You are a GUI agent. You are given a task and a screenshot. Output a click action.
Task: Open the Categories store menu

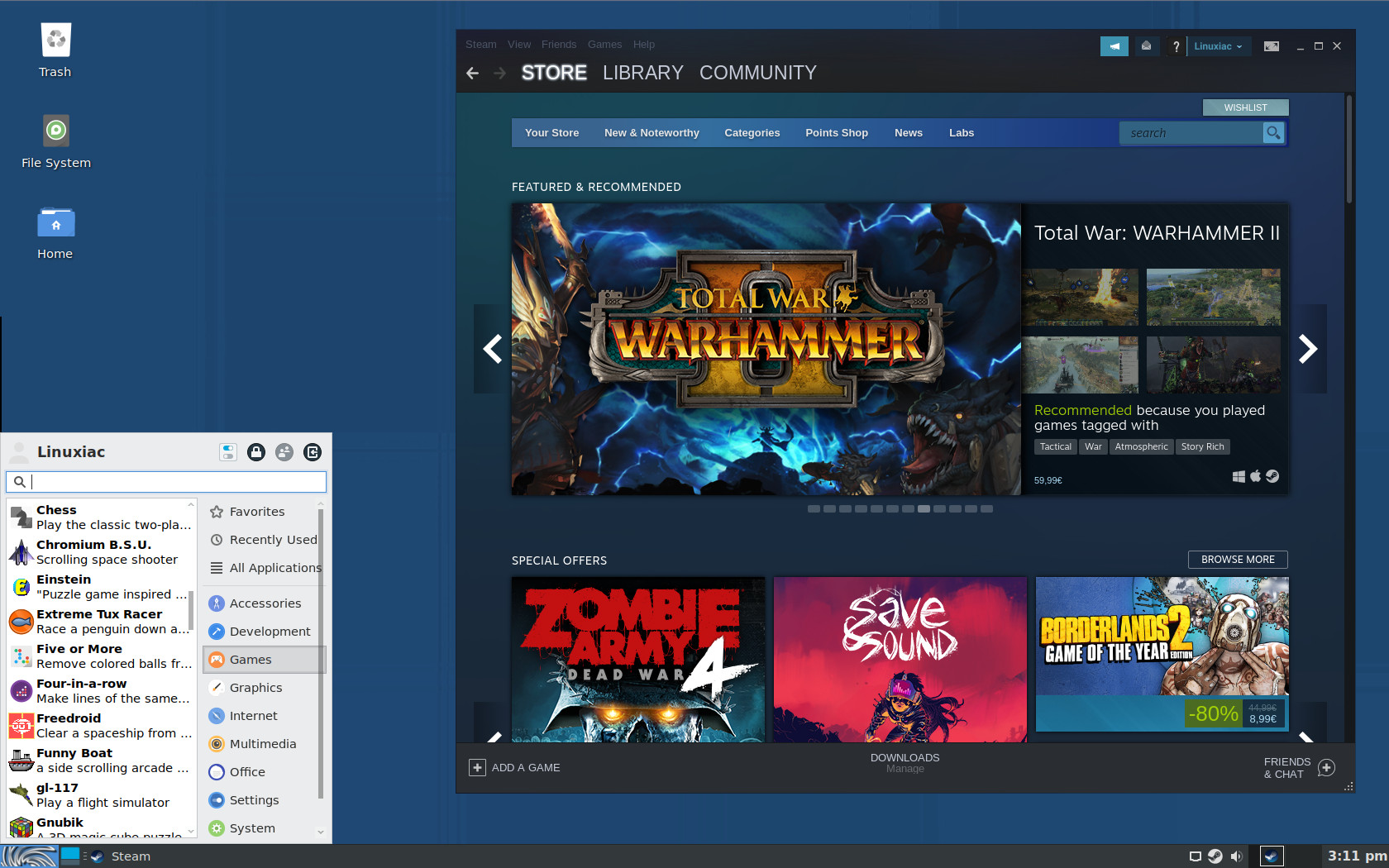752,133
